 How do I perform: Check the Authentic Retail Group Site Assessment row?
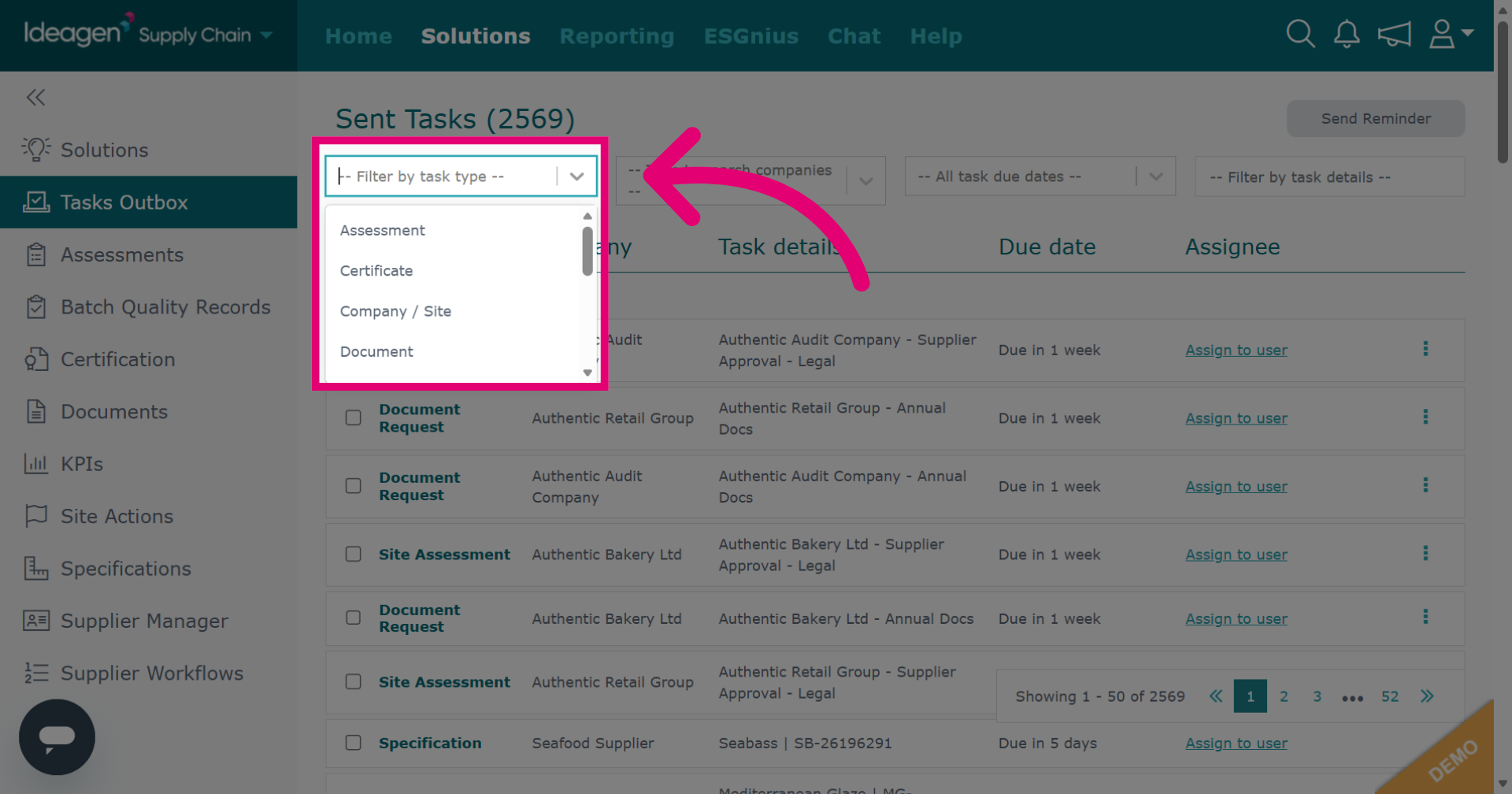pyautogui.click(x=354, y=682)
